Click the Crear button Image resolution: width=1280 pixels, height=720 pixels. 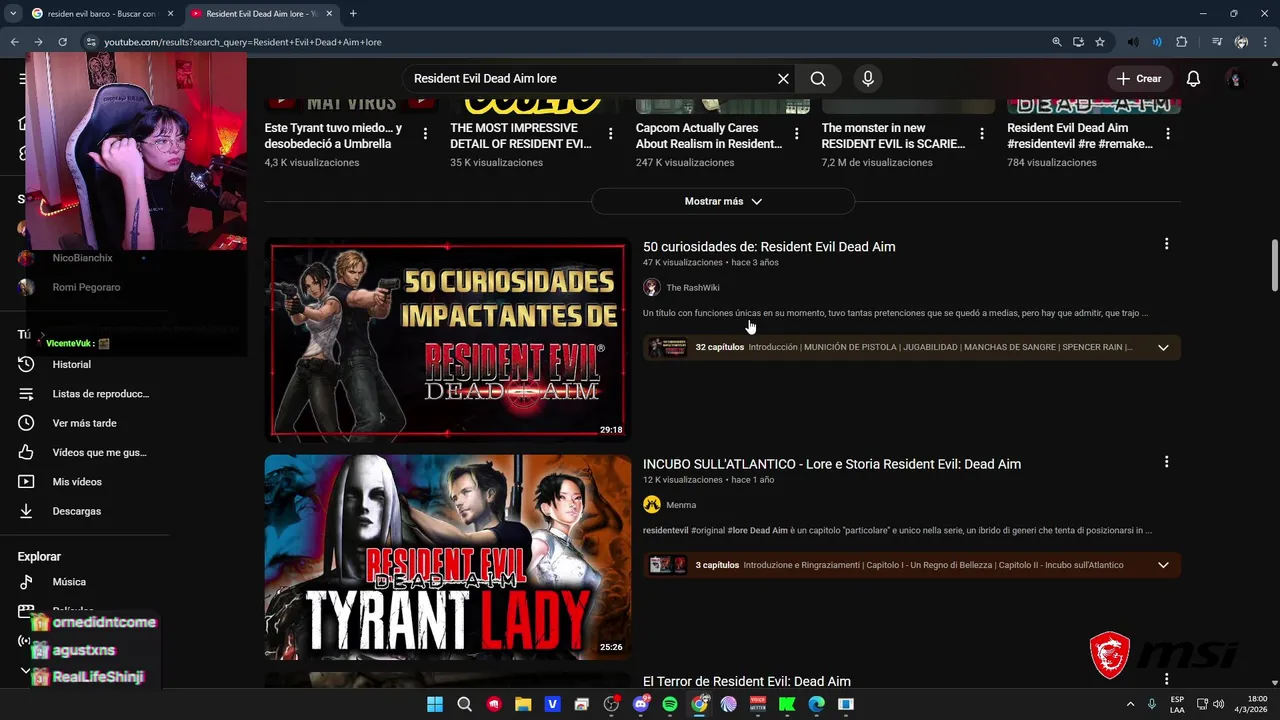point(1139,79)
